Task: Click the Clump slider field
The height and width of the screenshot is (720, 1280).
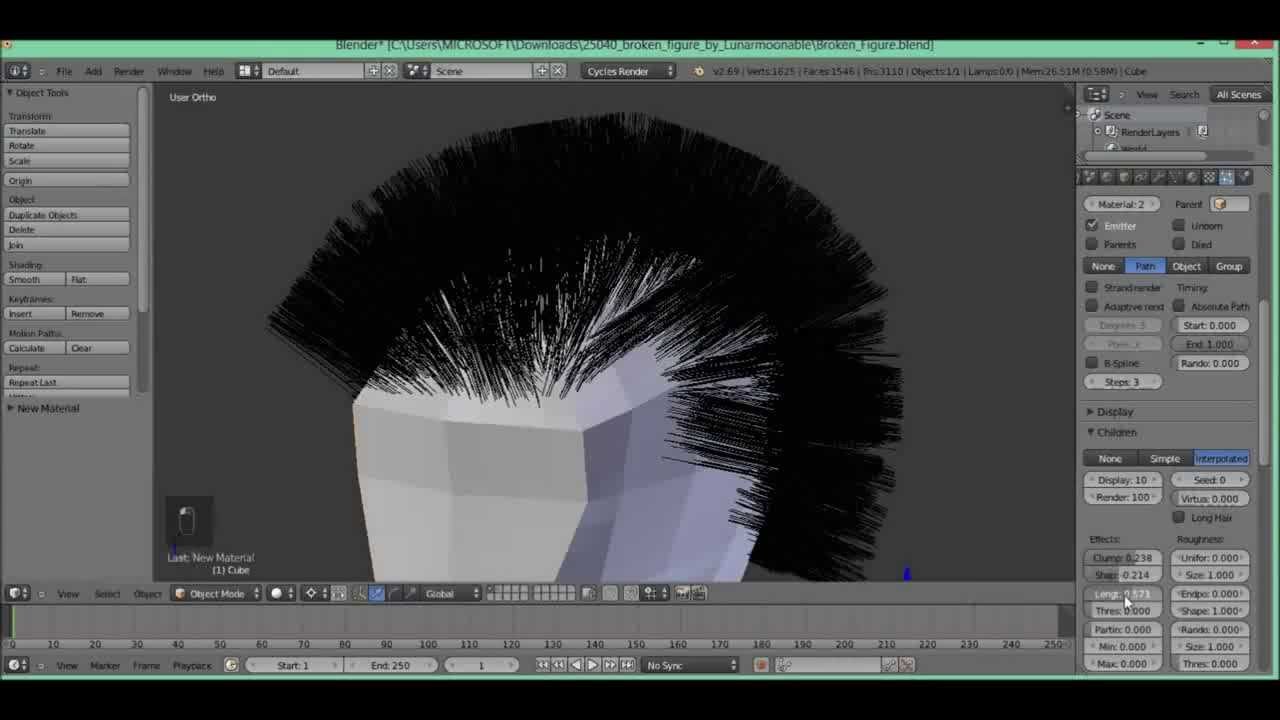Action: (1124, 558)
